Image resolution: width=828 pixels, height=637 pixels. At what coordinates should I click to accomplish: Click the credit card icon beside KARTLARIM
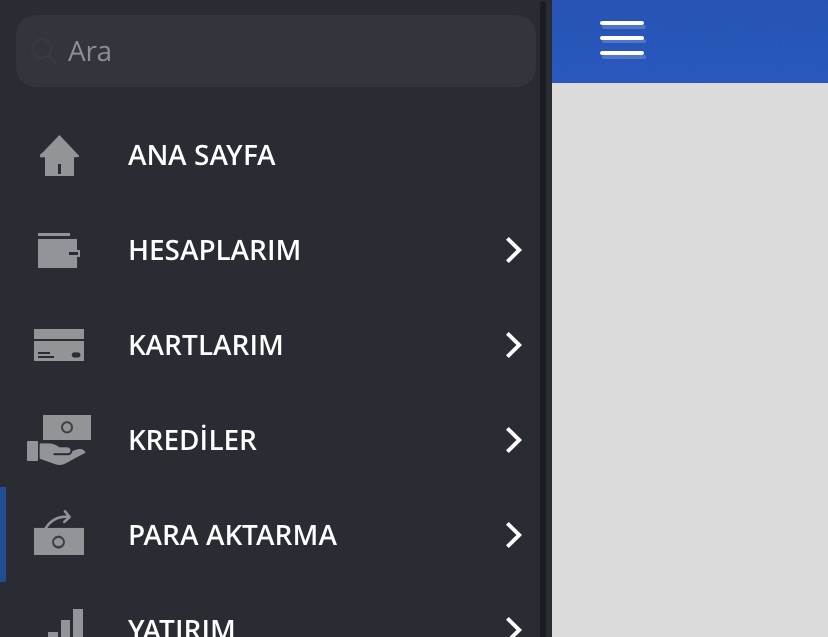pos(59,345)
